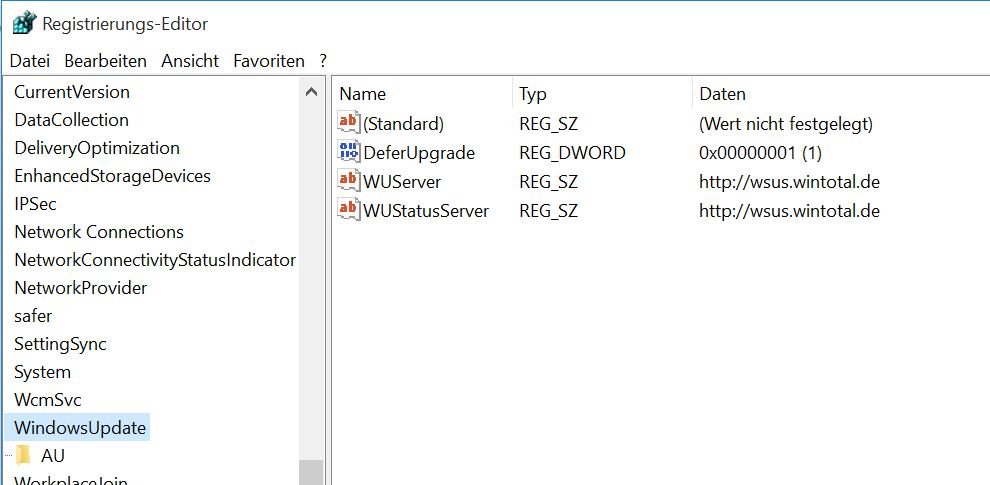This screenshot has width=990, height=485.
Task: Select the WcmSvc registry key
Action: (x=48, y=400)
